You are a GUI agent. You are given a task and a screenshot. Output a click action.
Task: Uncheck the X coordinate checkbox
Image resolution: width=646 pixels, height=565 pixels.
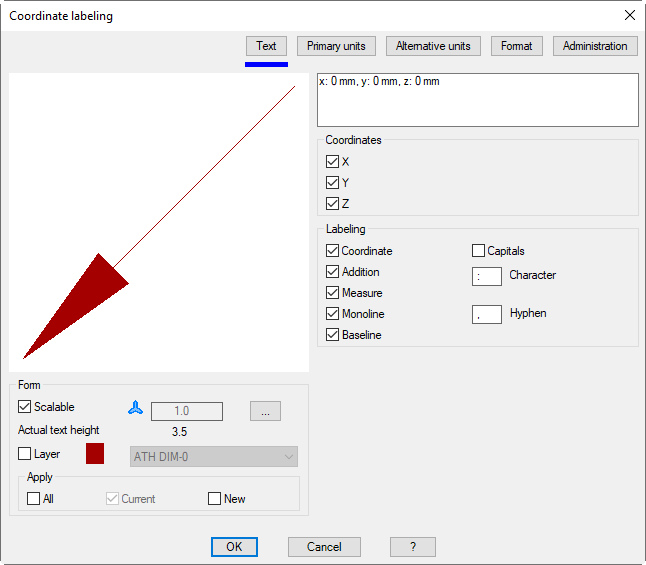tap(332, 161)
